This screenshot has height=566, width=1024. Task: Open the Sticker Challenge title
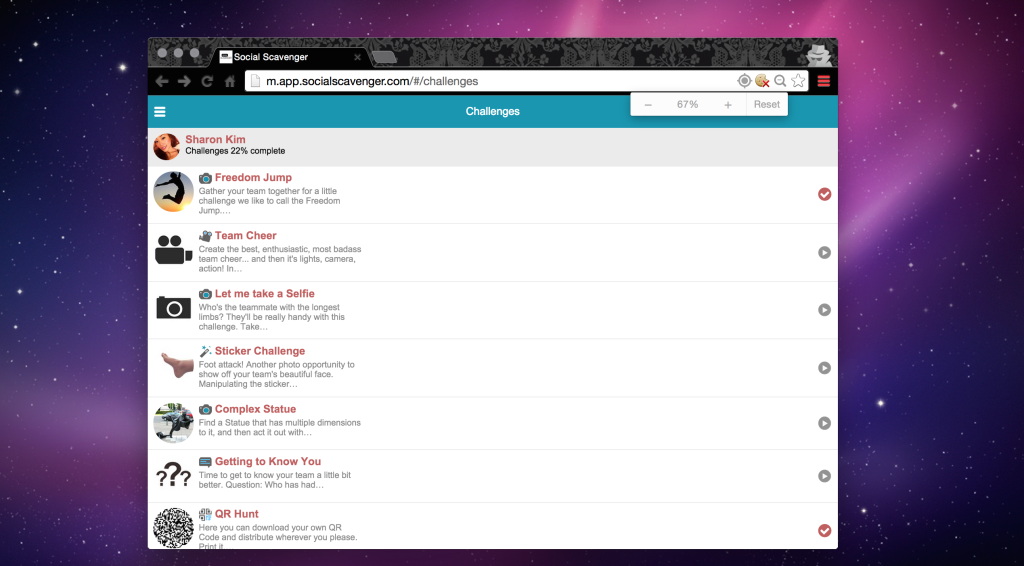coord(260,351)
